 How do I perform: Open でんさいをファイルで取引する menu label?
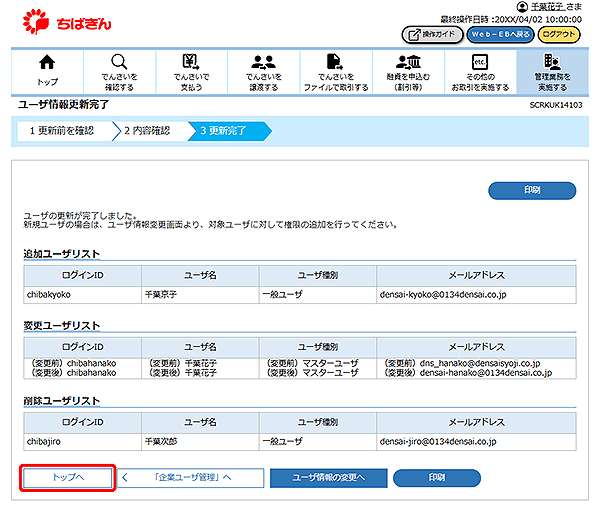tap(336, 82)
